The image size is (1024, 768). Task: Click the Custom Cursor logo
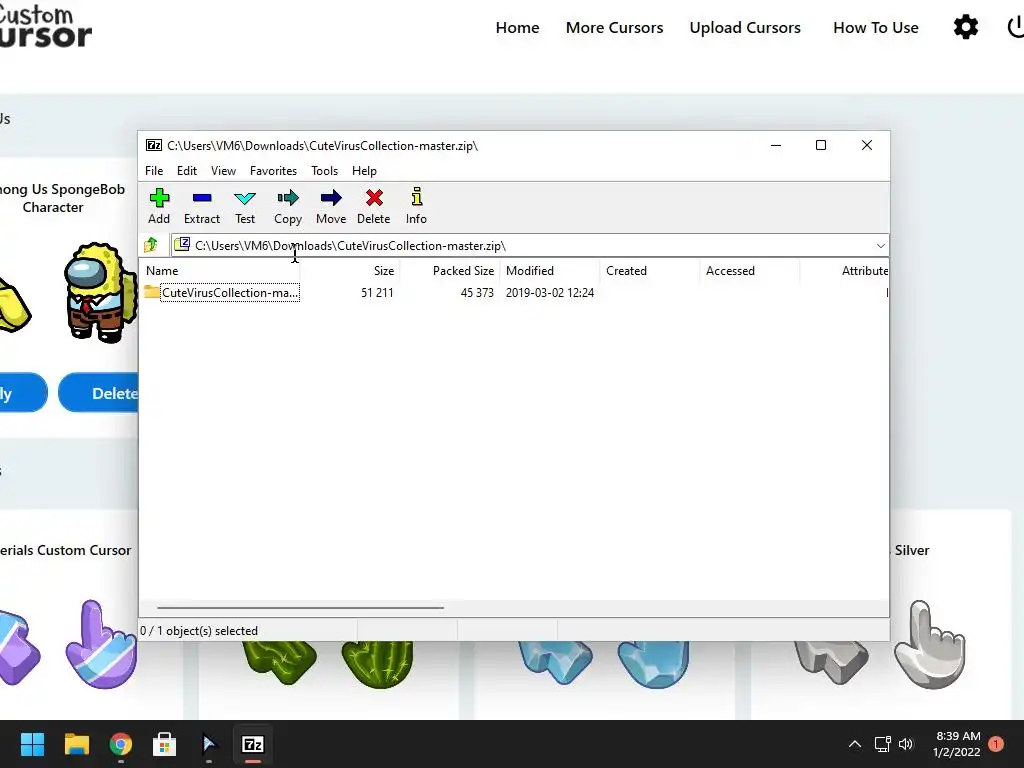click(44, 26)
